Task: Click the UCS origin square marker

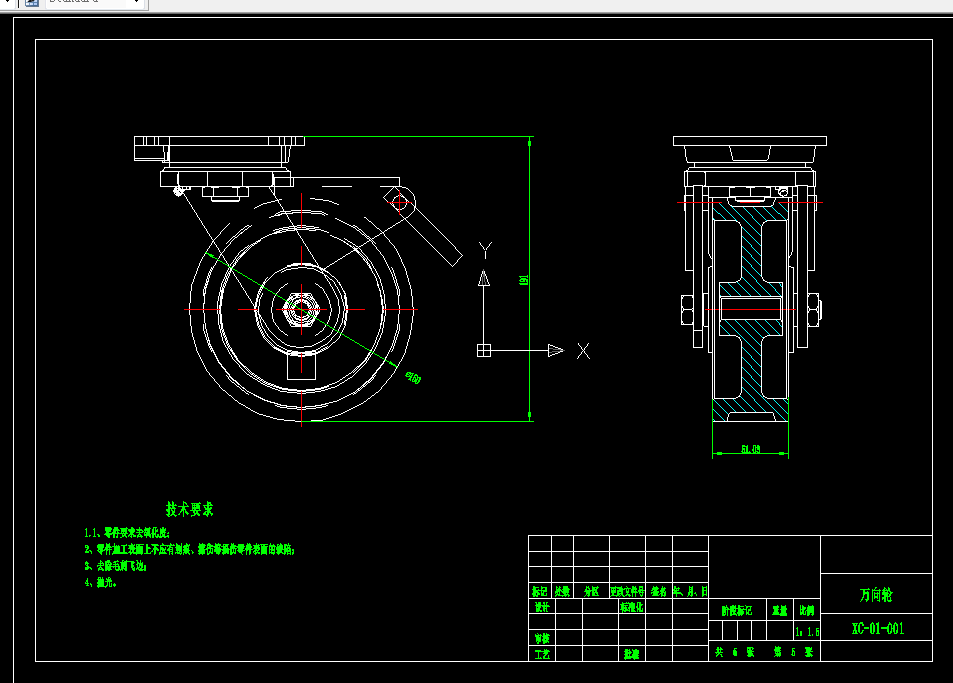Action: tap(484, 351)
